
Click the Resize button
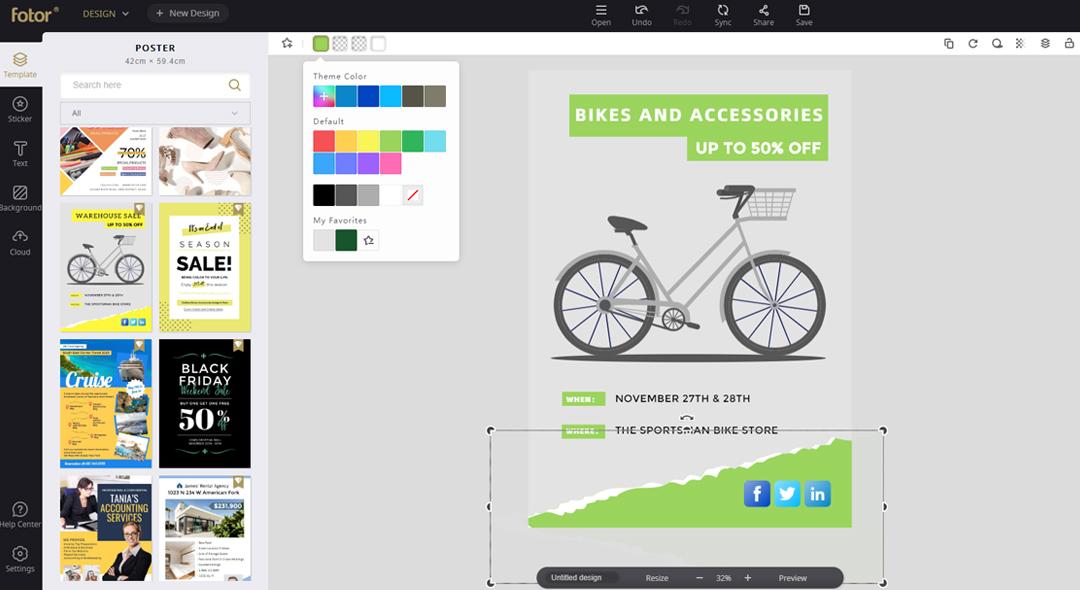[x=656, y=578]
